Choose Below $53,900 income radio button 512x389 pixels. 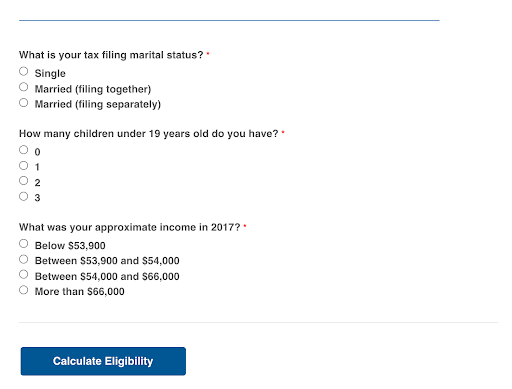23,244
